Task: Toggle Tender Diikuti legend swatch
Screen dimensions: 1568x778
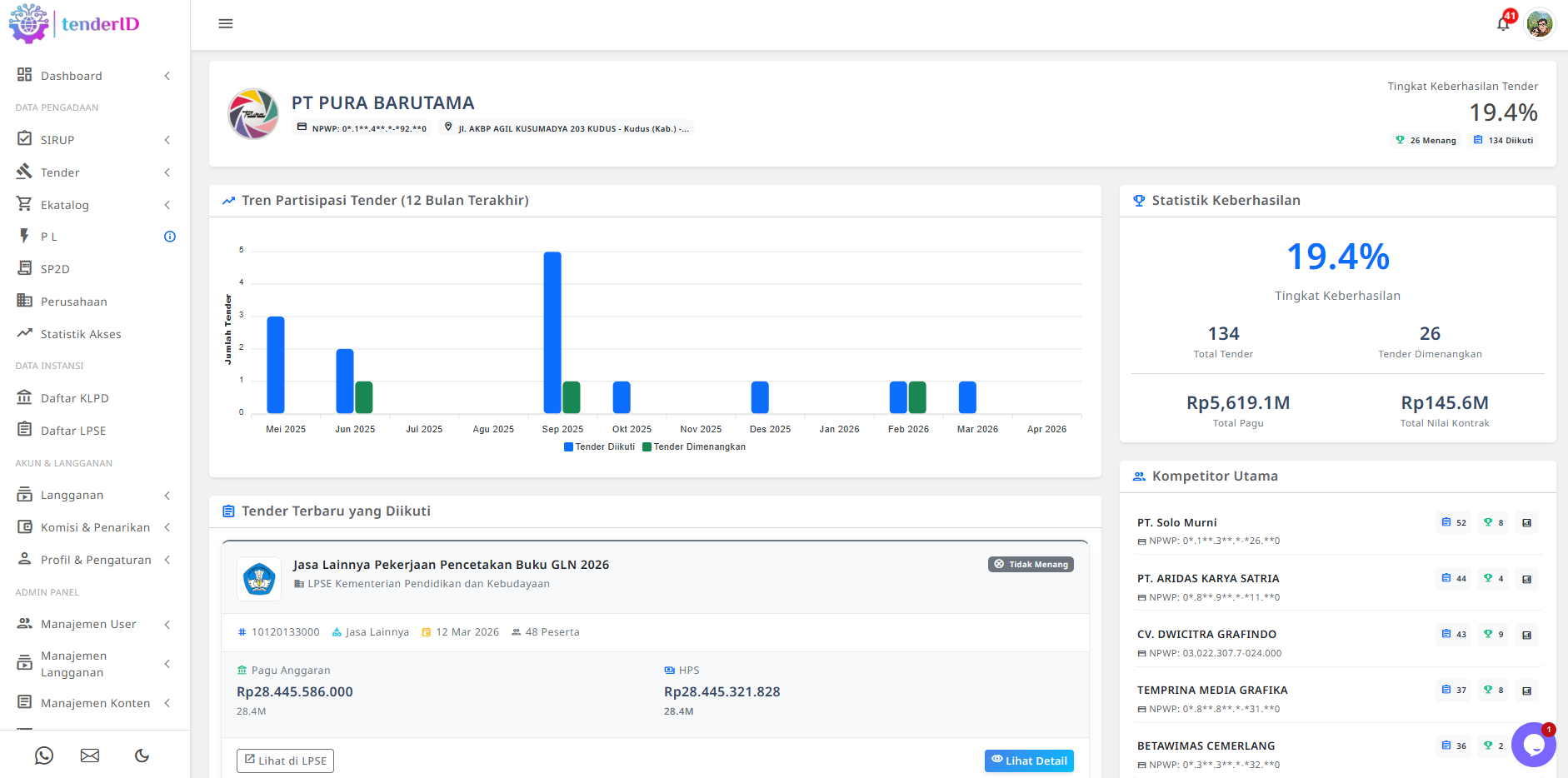Action: (x=568, y=447)
